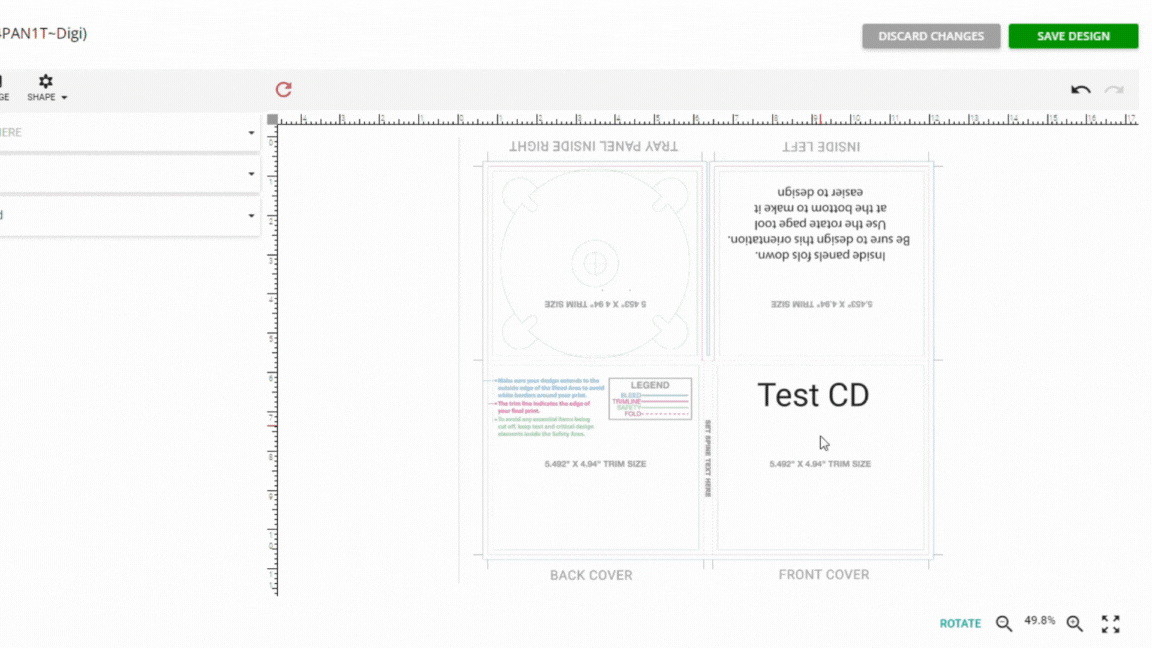Expand the first dropdown in left panel
This screenshot has height=648, width=1152.
pos(251,133)
